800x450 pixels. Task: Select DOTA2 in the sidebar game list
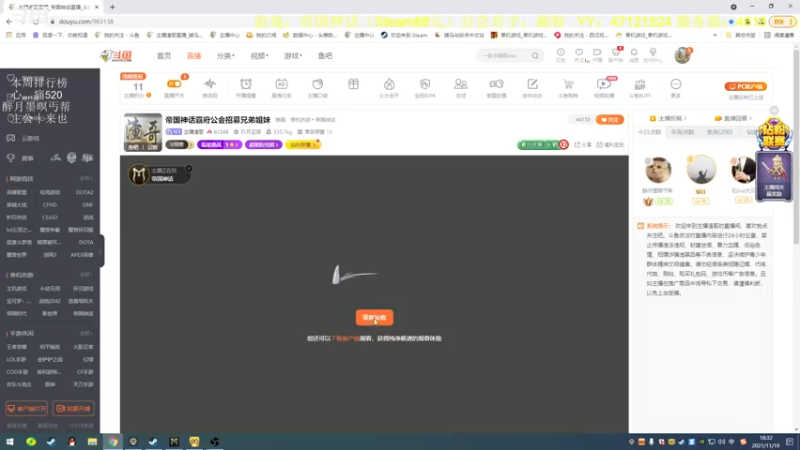[x=84, y=192]
